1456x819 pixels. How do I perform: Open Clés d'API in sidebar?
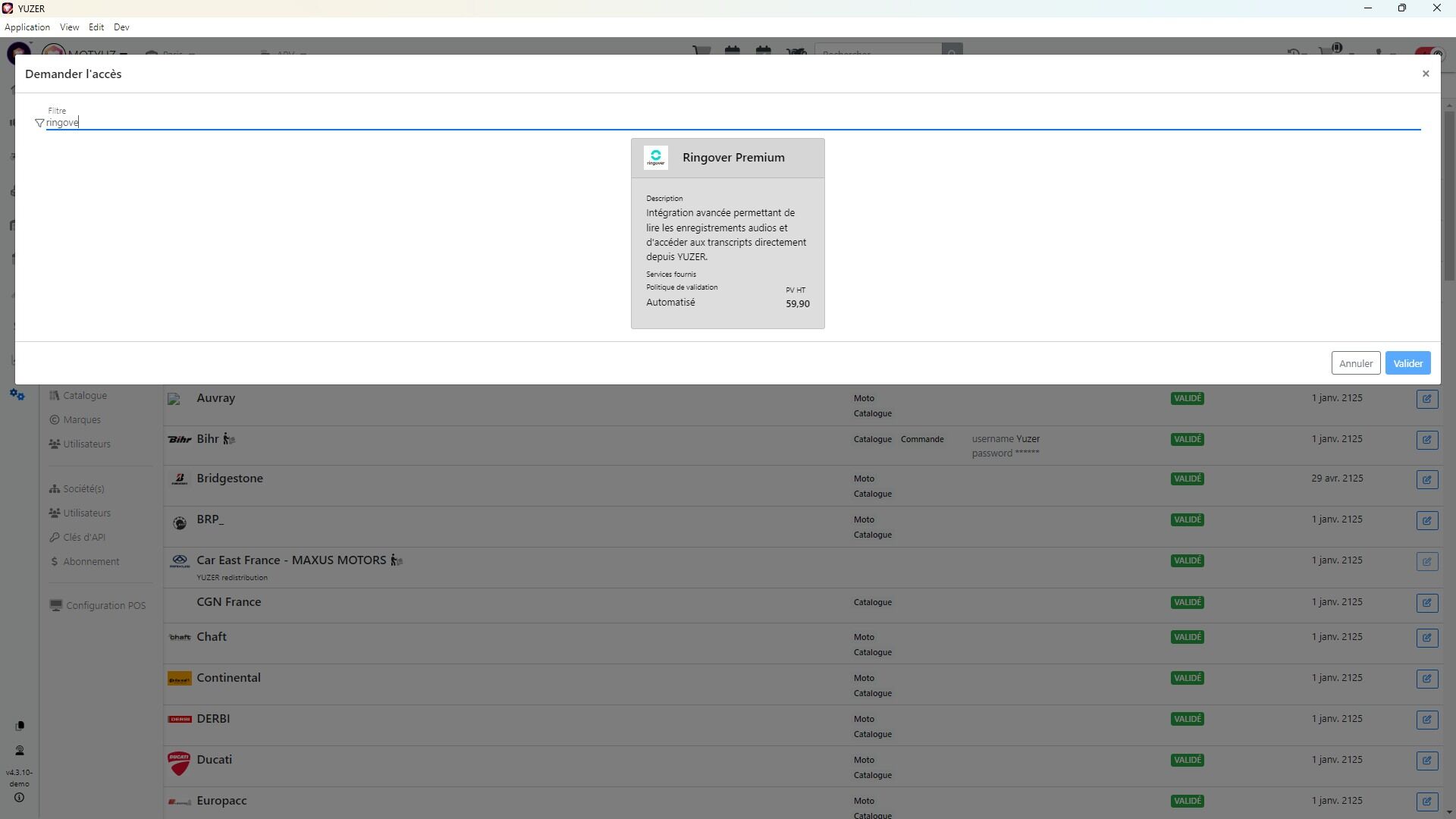point(83,538)
